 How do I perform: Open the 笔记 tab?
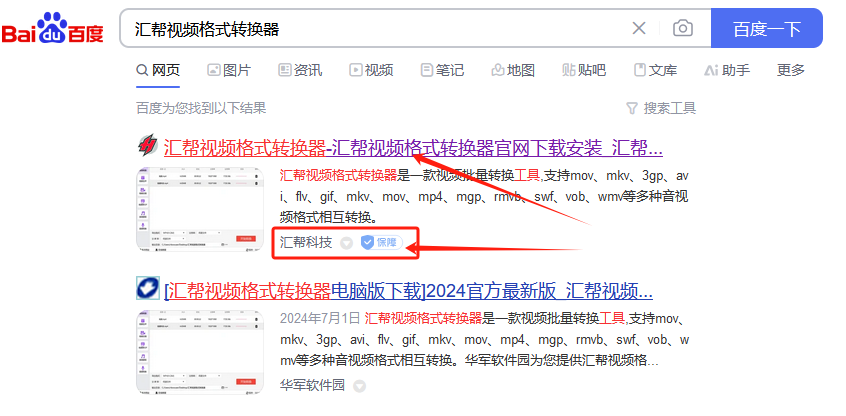(442, 70)
